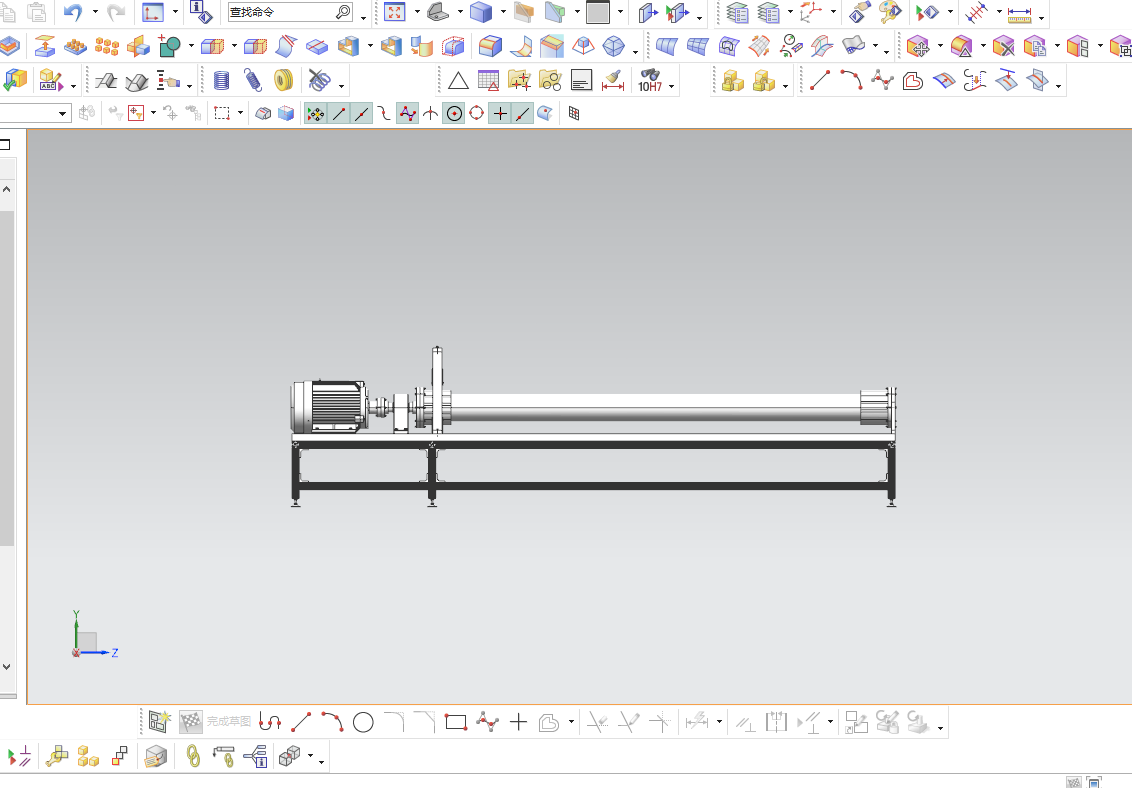Click the yellow tape roll icon

click(x=284, y=80)
